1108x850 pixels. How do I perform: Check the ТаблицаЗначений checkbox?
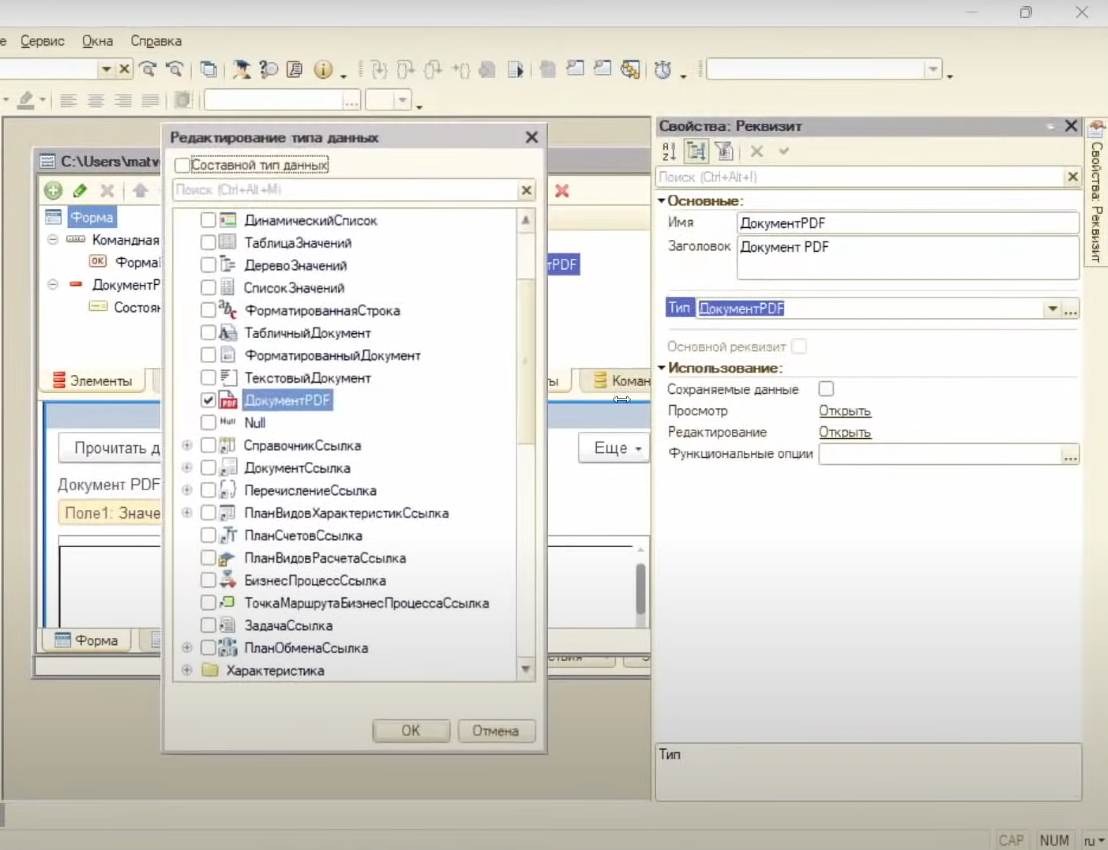click(208, 243)
